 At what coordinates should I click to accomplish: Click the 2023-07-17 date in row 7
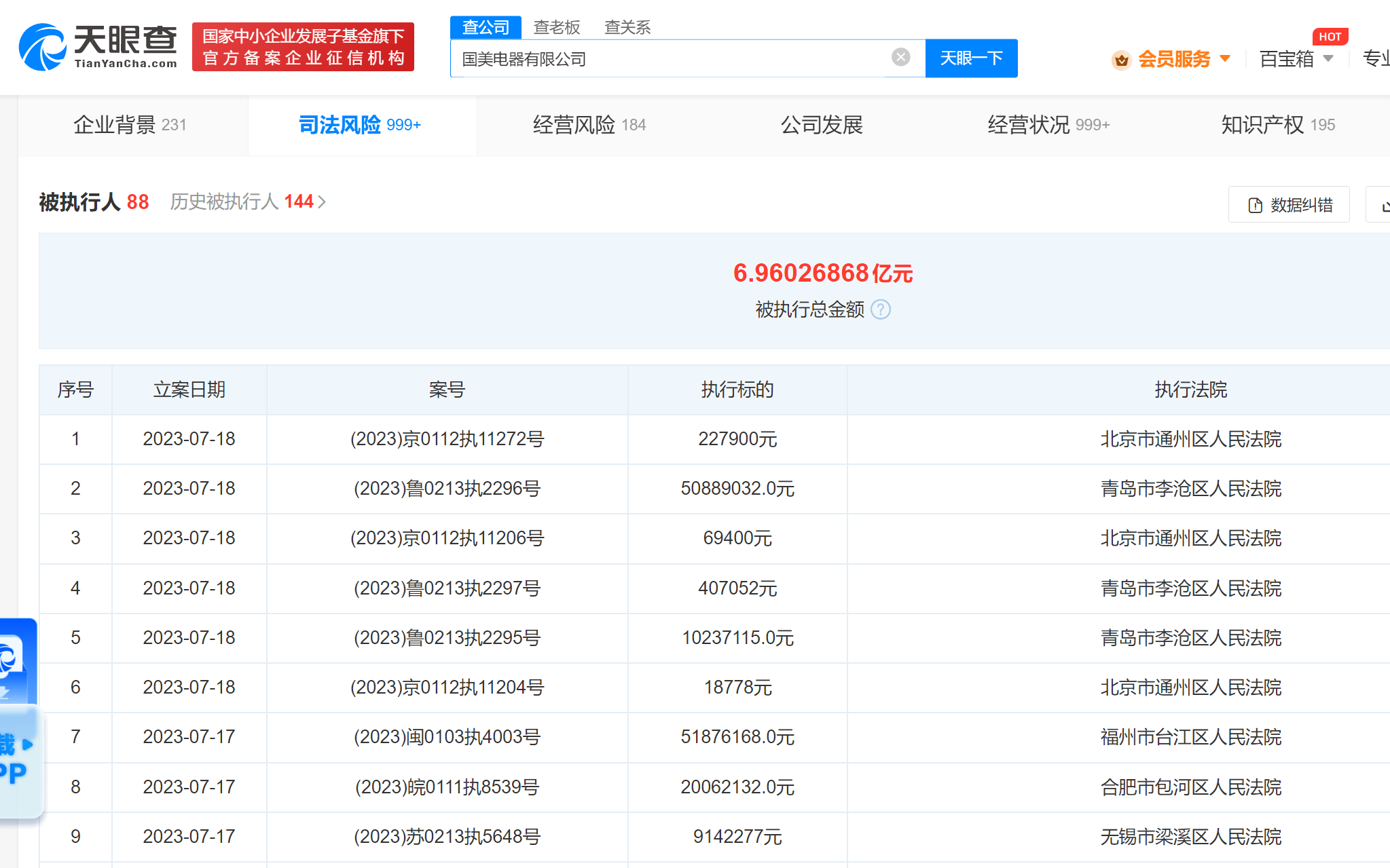point(189,737)
